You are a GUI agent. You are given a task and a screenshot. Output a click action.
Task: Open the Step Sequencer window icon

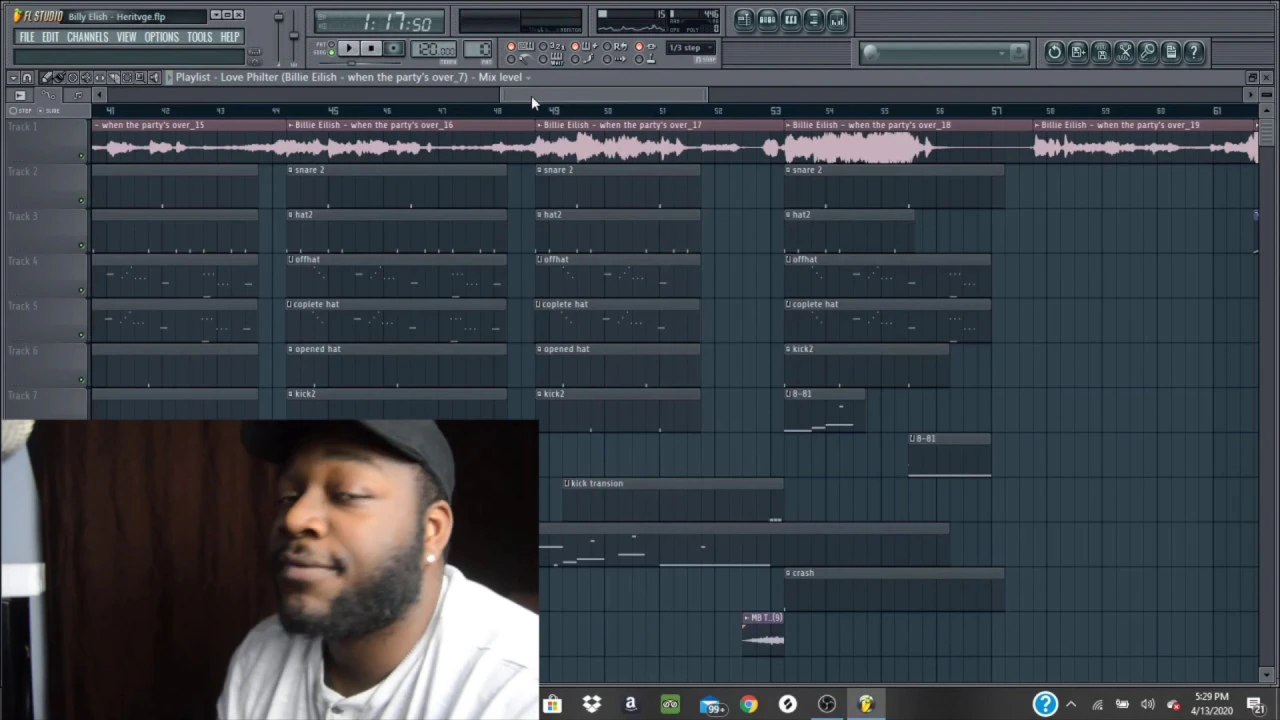(767, 19)
